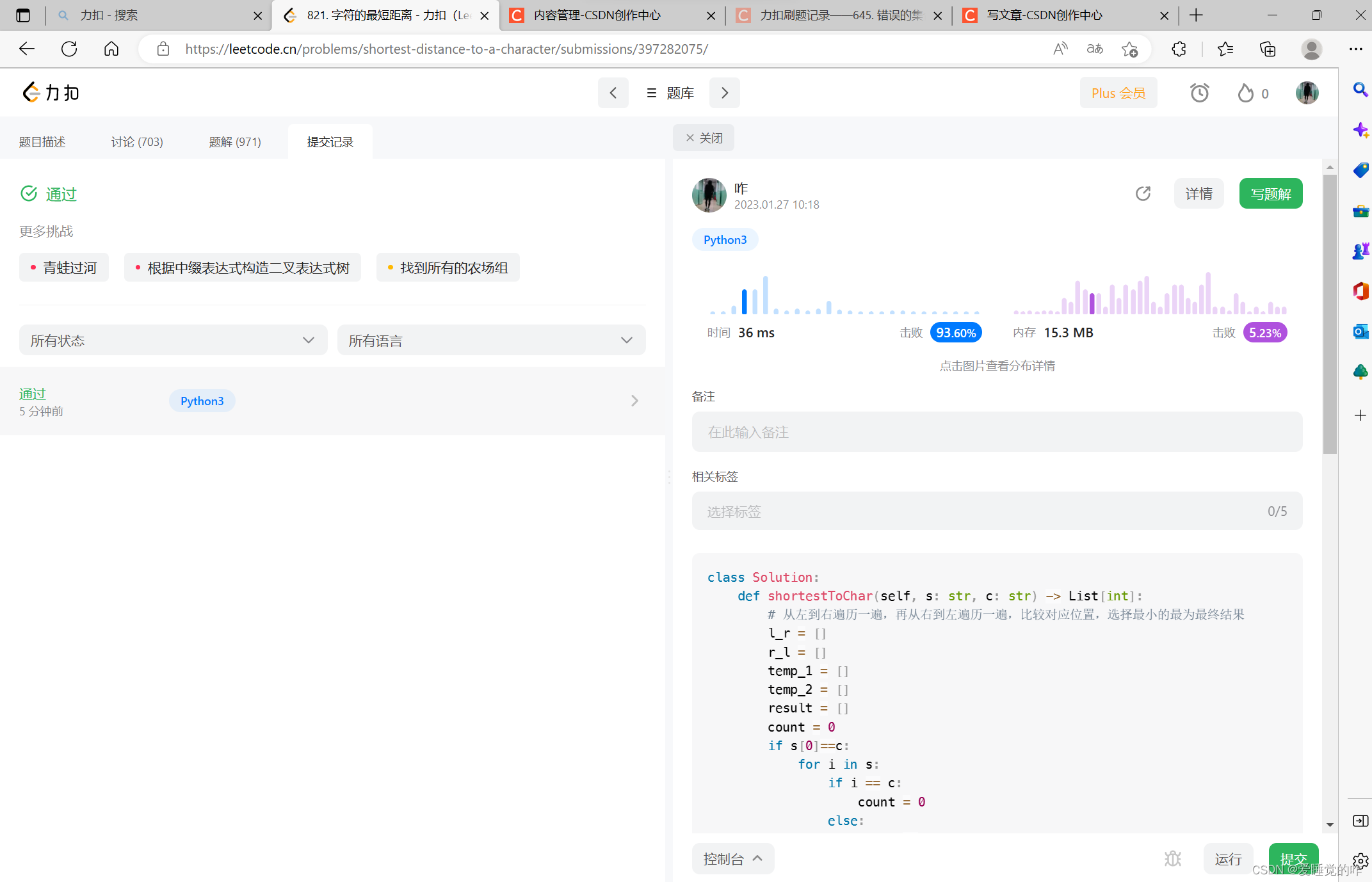The height and width of the screenshot is (882, 1372).
Task: Open user avatar in LeetCode header
Action: coord(1307,93)
